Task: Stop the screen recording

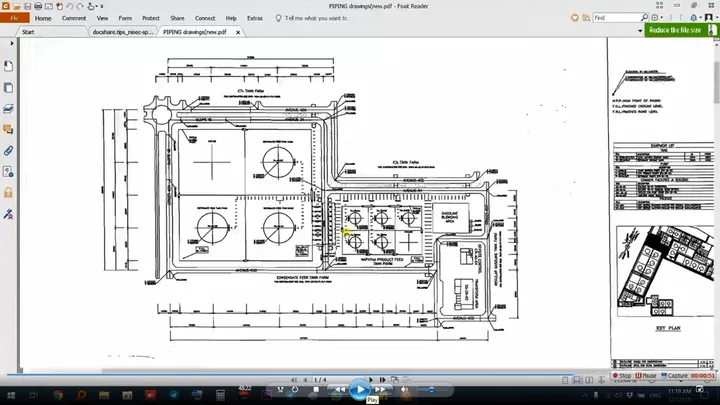Action: [x=622, y=376]
